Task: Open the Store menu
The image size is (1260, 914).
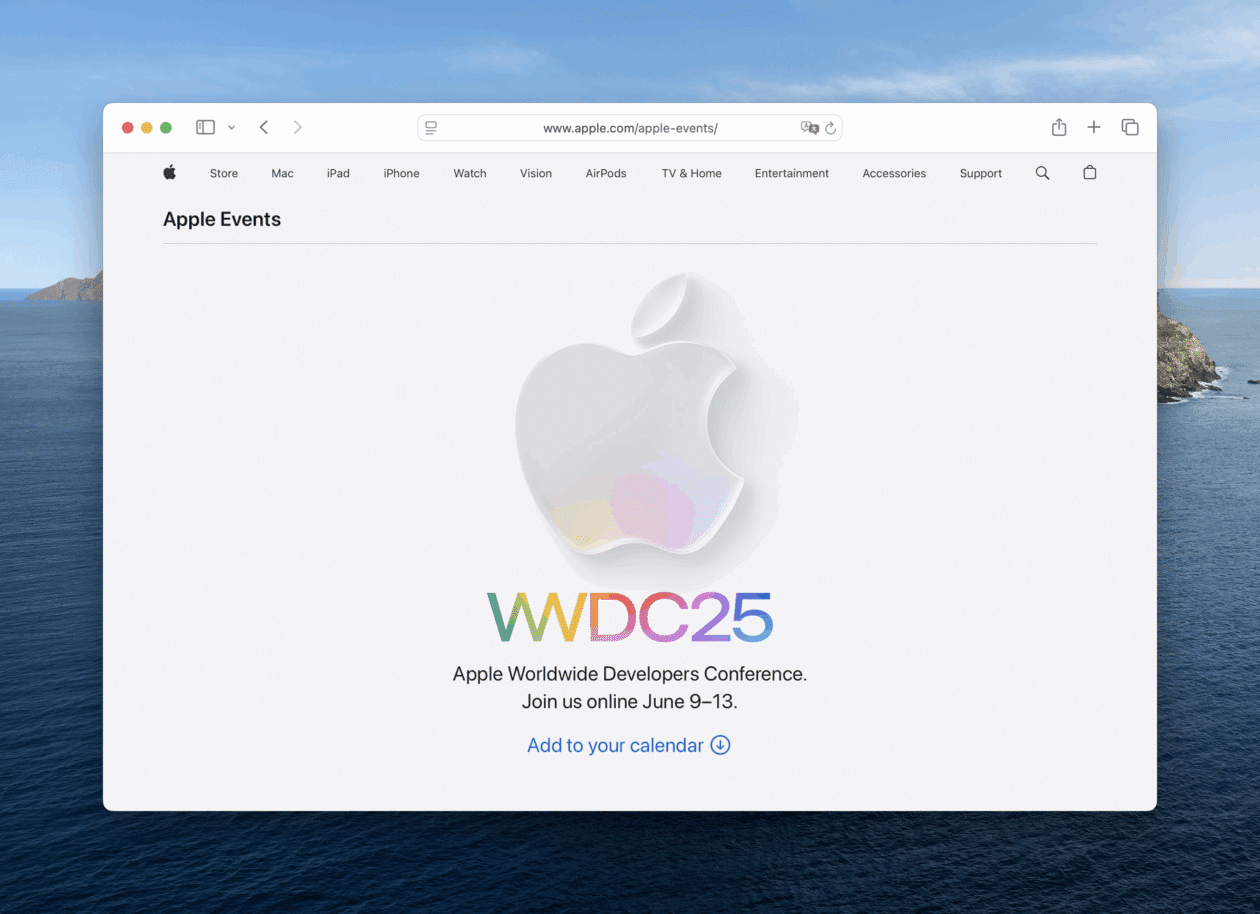Action: [x=224, y=173]
